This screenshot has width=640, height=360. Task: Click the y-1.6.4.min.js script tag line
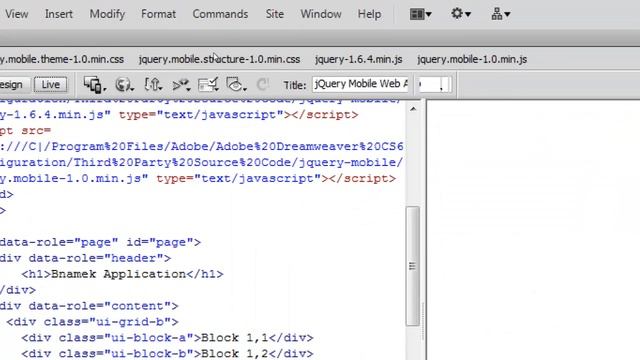(179, 115)
